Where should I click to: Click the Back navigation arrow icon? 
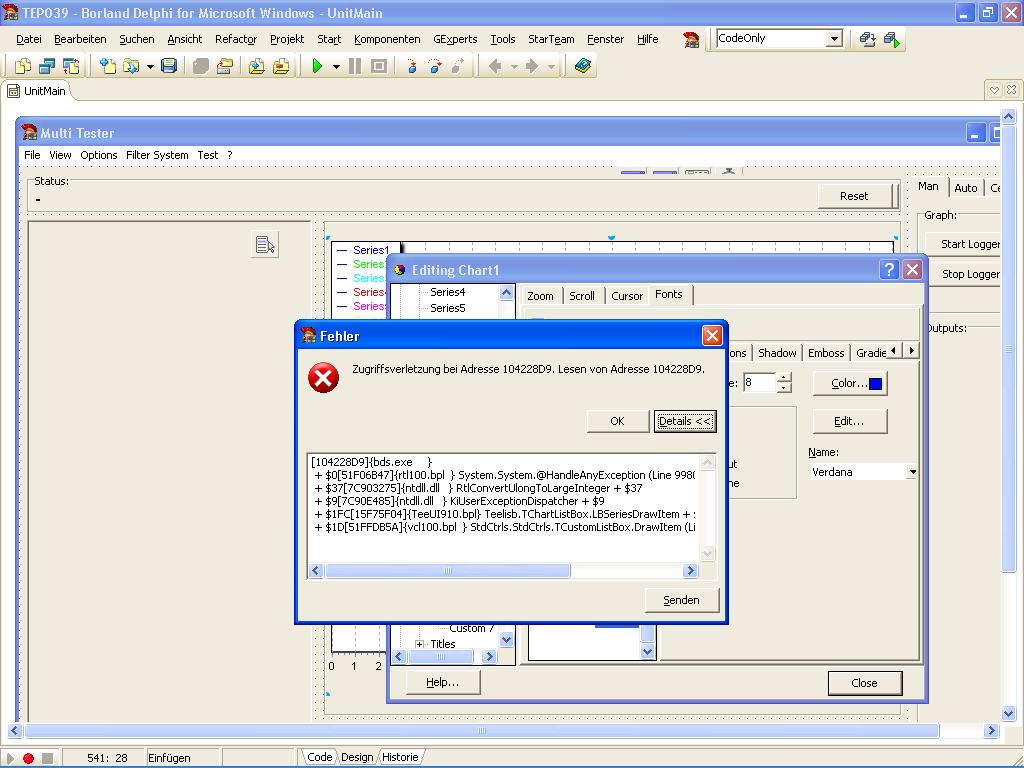(495, 66)
